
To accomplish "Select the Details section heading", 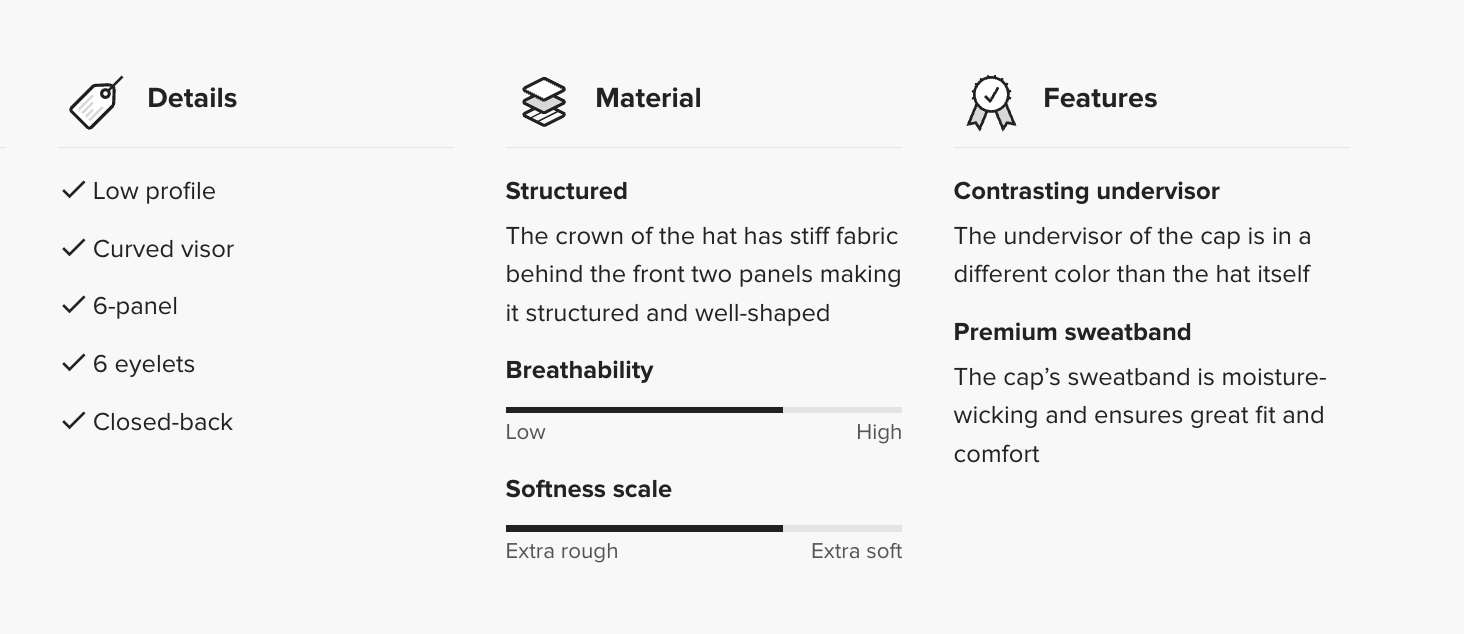I will pyautogui.click(x=192, y=98).
